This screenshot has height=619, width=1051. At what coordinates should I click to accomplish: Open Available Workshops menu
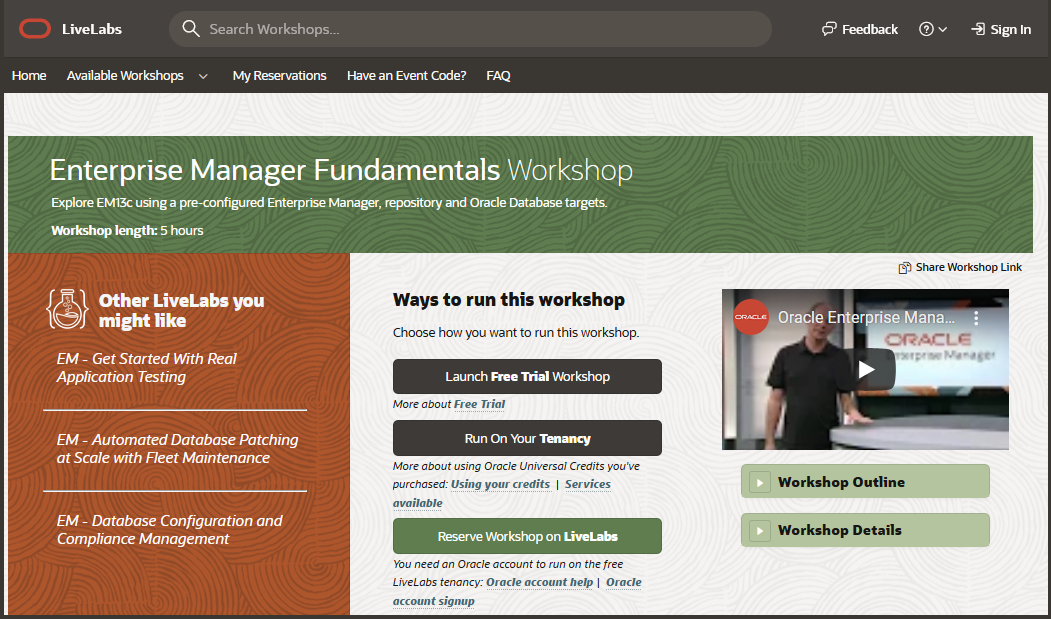[x=125, y=76]
